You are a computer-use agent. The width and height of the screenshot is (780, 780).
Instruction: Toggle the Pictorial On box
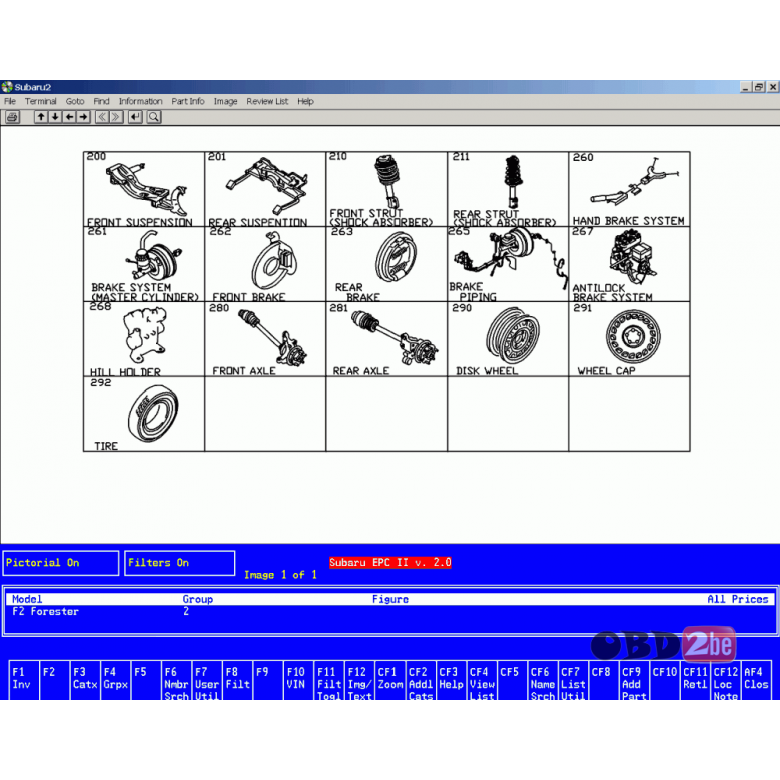point(61,563)
